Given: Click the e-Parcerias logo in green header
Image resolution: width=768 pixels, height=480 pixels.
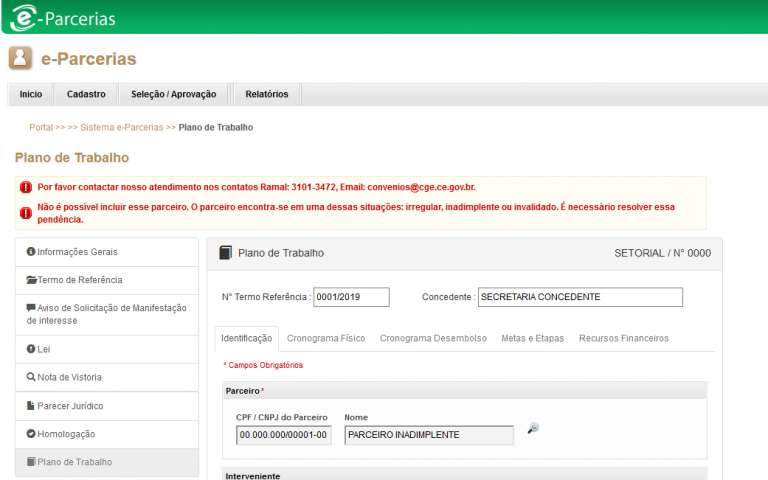Looking at the screenshot, I should [x=63, y=18].
